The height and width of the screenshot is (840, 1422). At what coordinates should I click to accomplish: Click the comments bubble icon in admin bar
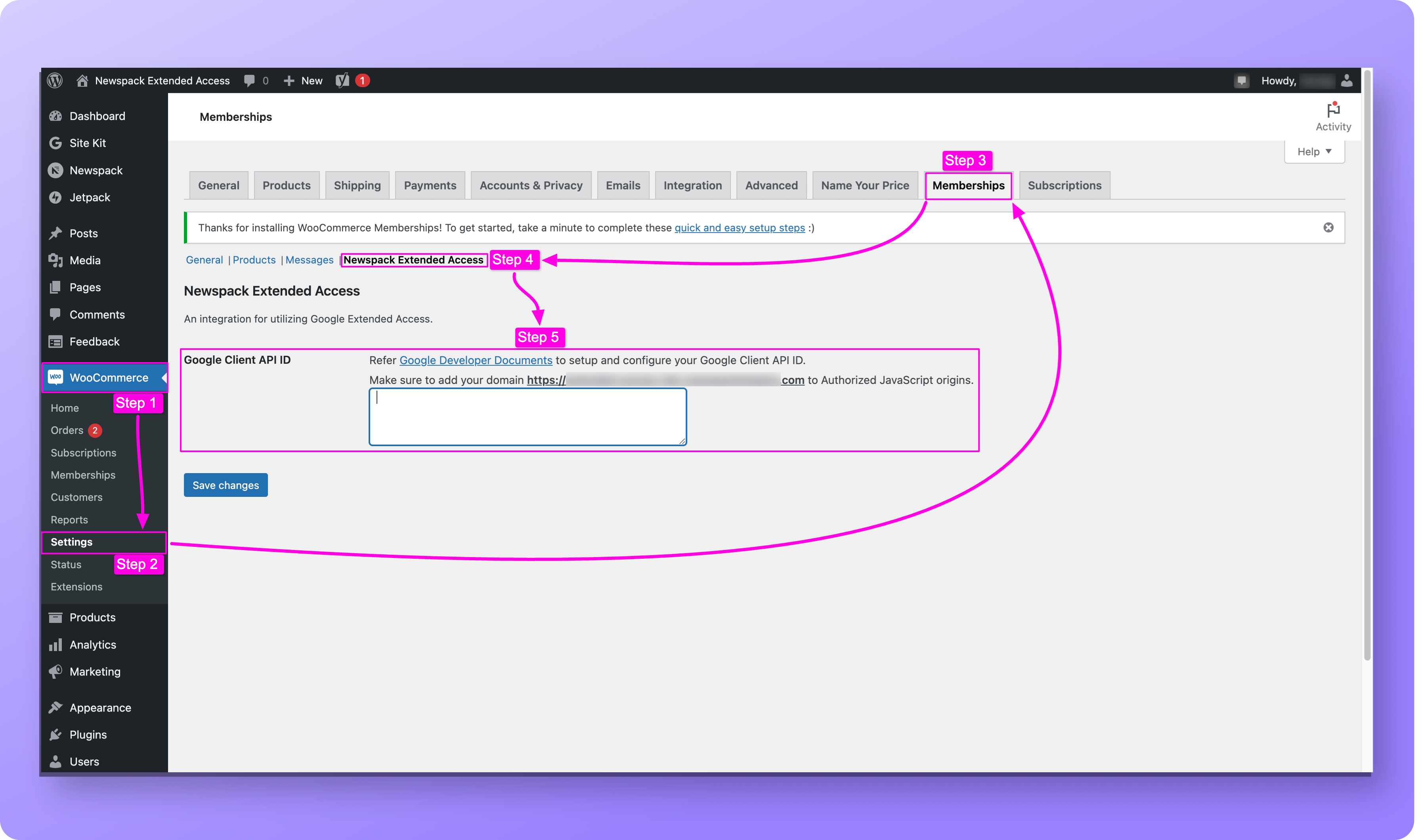pos(249,80)
